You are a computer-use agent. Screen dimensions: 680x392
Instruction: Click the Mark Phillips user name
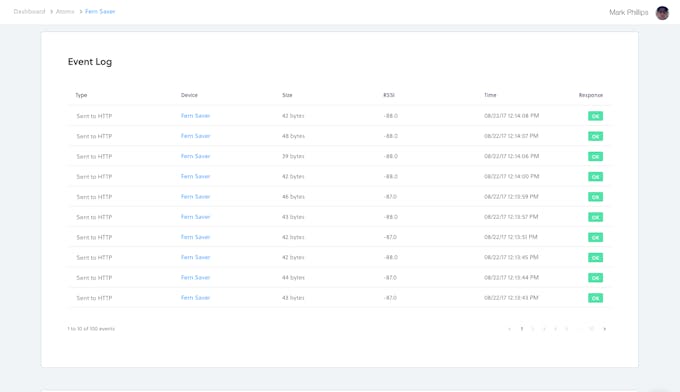tap(628, 12)
